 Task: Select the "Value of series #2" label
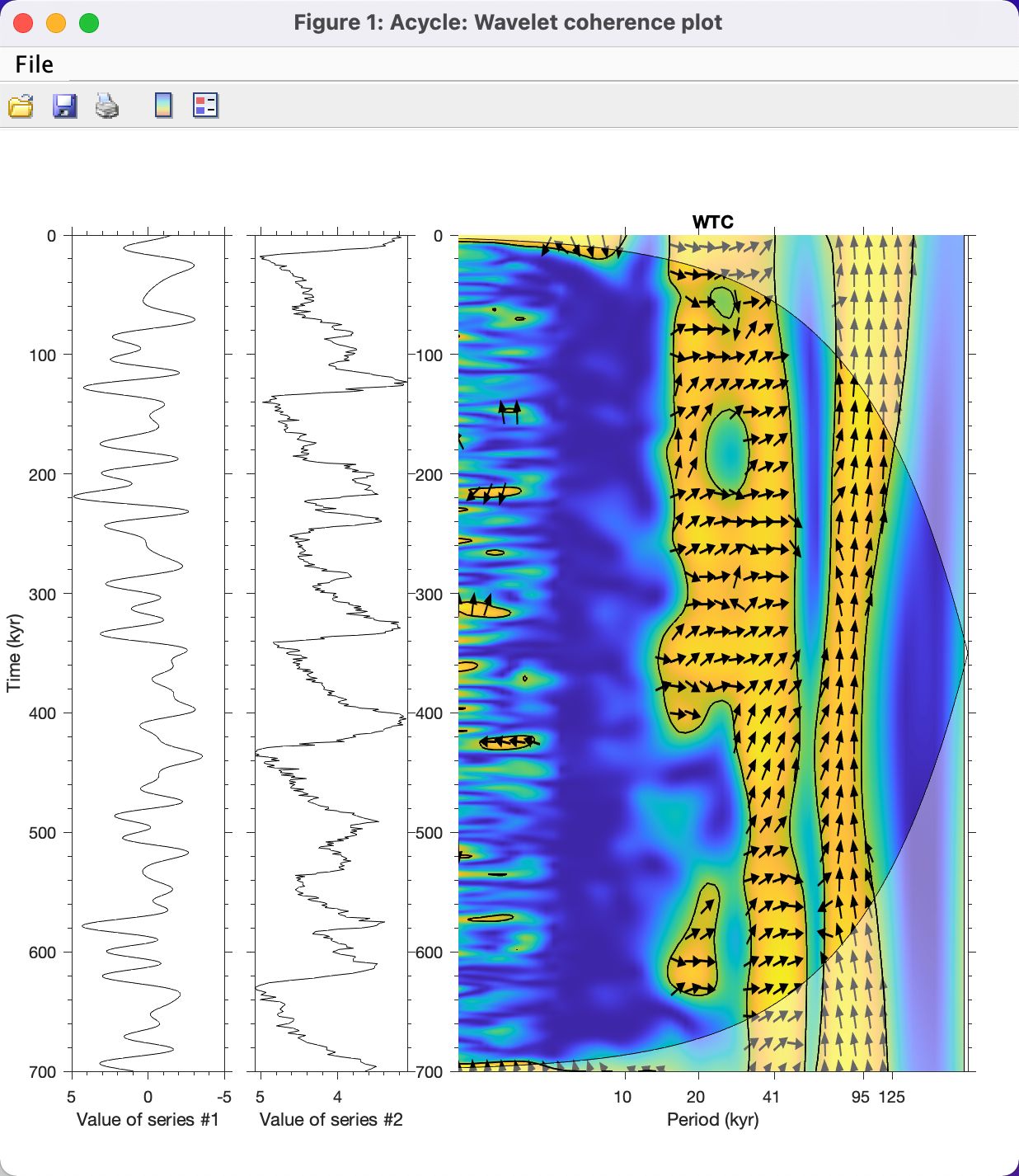(331, 1120)
